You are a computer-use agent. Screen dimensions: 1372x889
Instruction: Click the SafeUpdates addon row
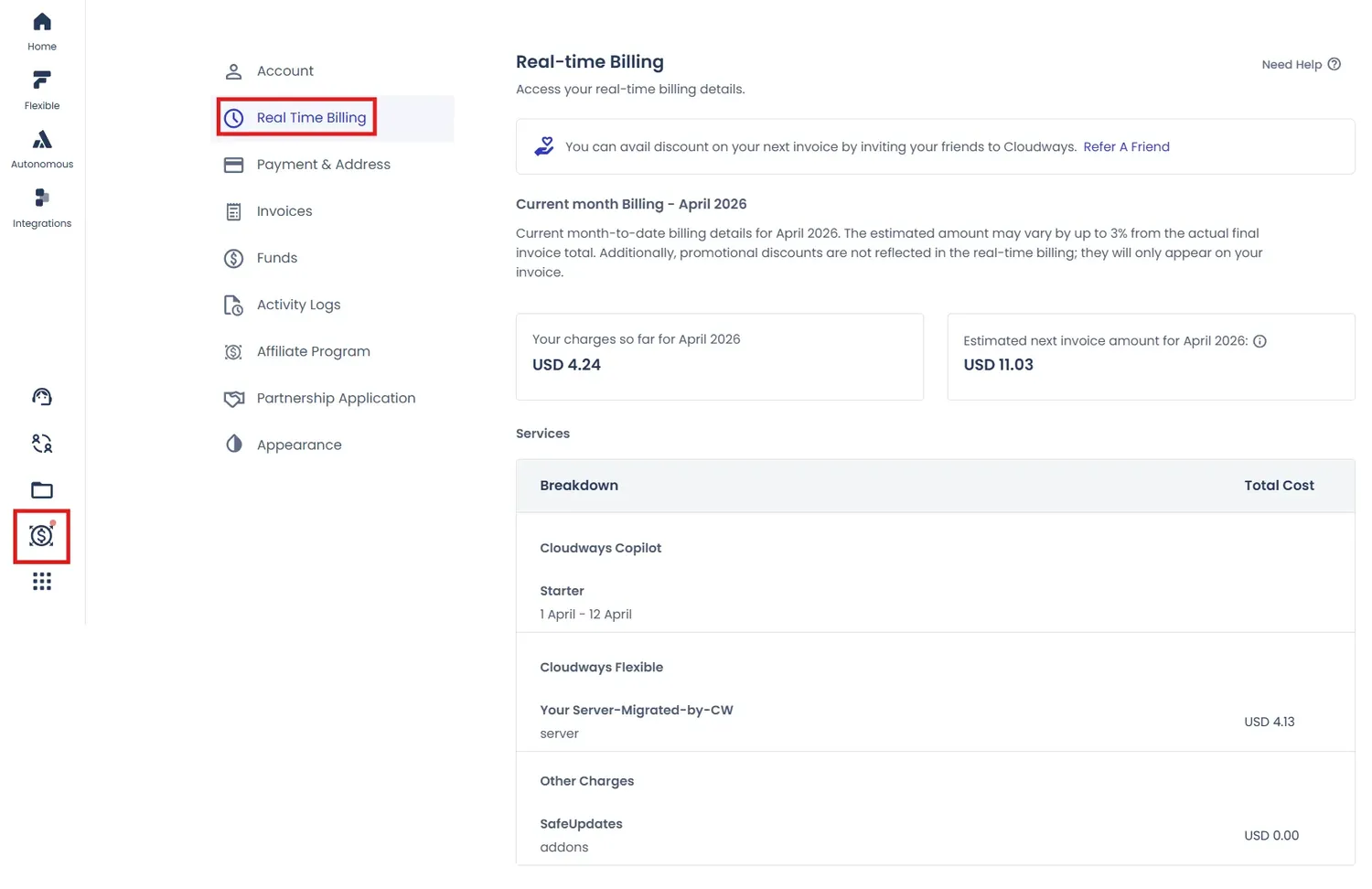point(582,824)
